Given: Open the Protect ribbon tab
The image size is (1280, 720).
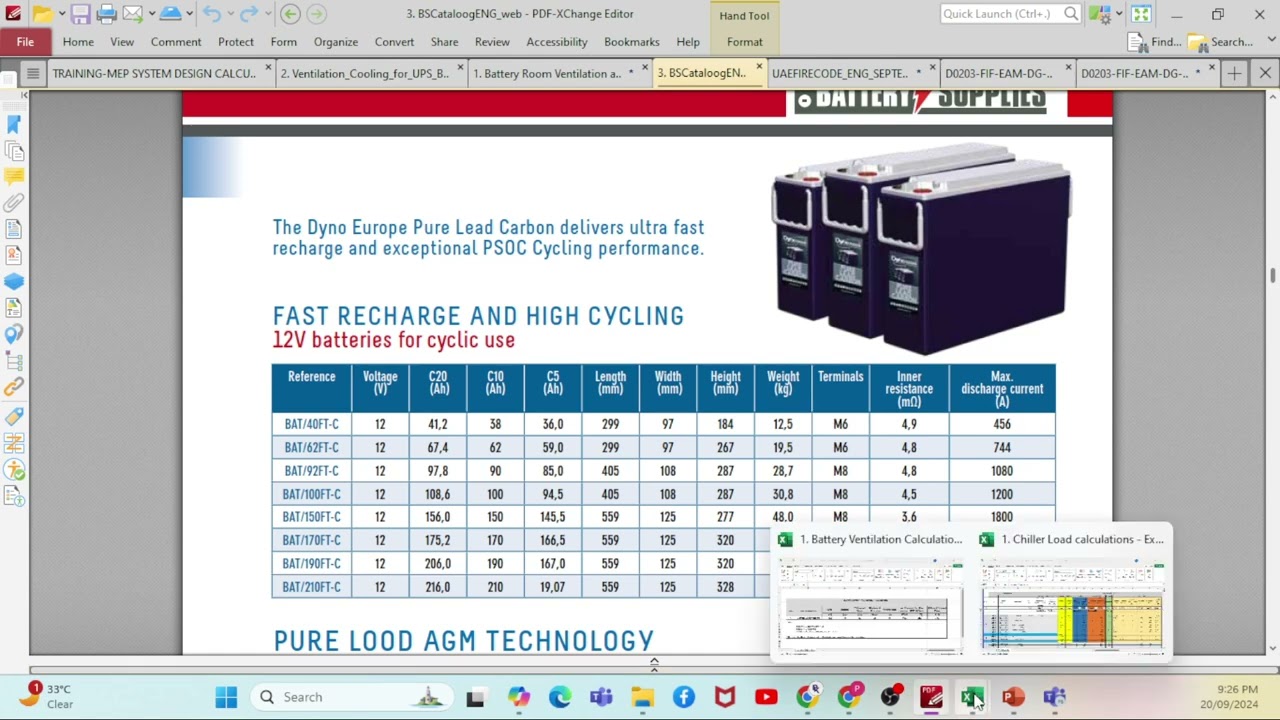Looking at the screenshot, I should pyautogui.click(x=236, y=42).
